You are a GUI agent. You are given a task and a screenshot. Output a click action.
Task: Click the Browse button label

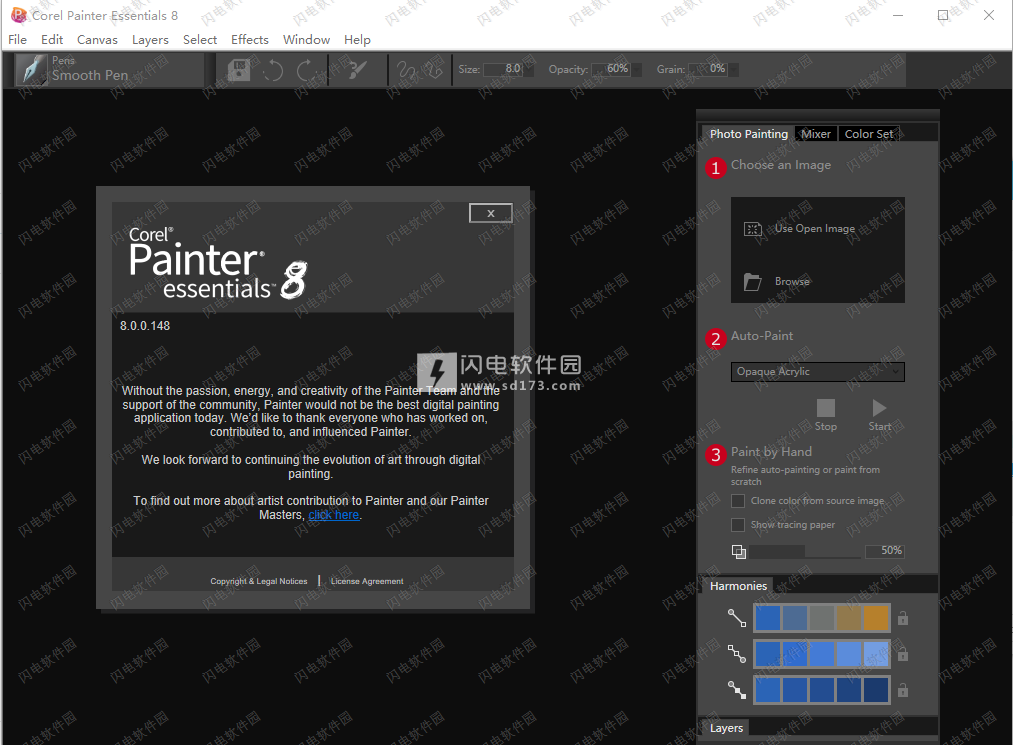(x=792, y=282)
